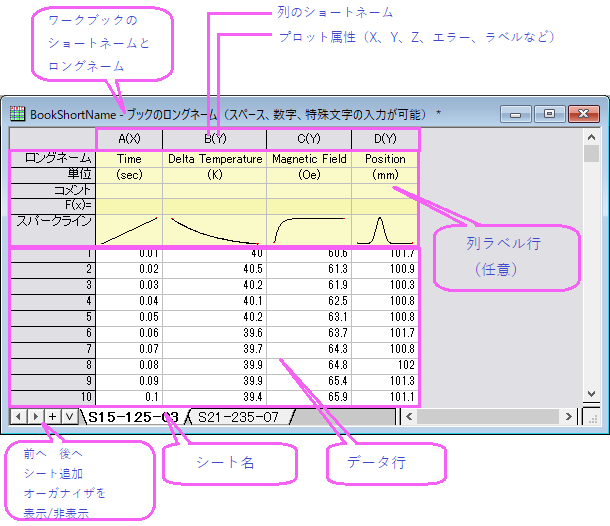Click the Position long name cell
This screenshot has width=610, height=526.
tap(385, 159)
